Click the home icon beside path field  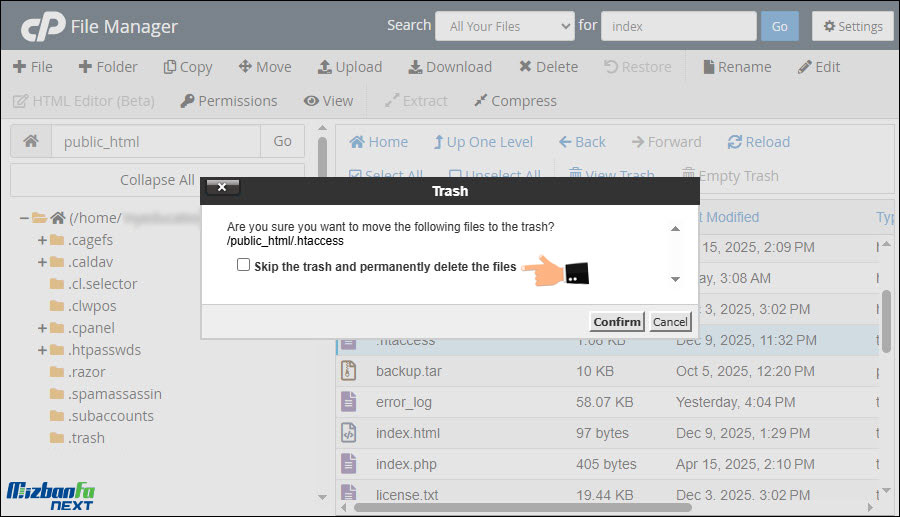(x=31, y=142)
